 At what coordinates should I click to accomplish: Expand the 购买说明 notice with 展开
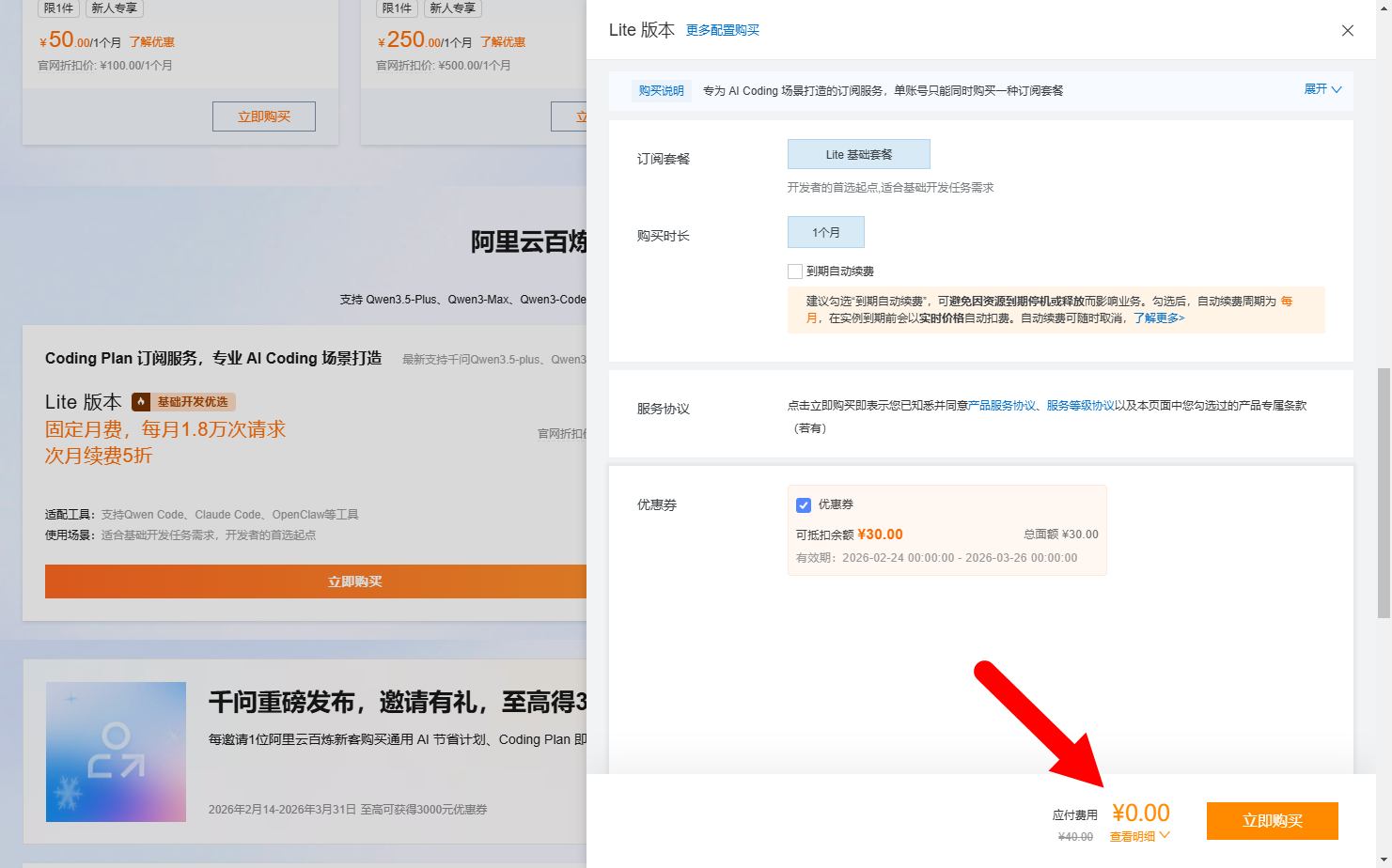pos(1315,89)
